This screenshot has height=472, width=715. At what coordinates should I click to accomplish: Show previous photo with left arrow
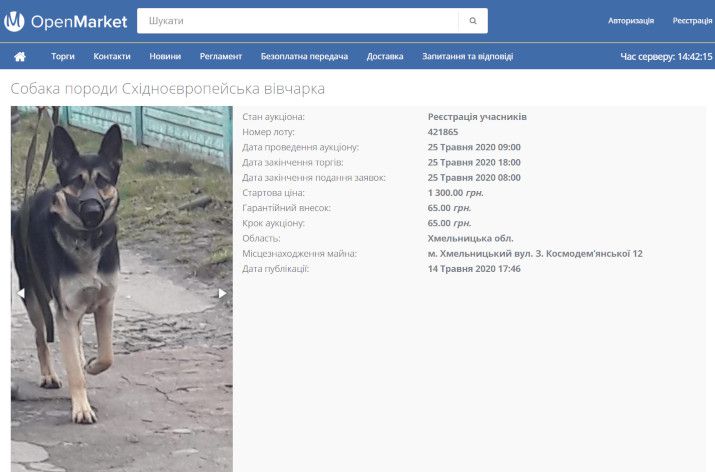pos(21,293)
